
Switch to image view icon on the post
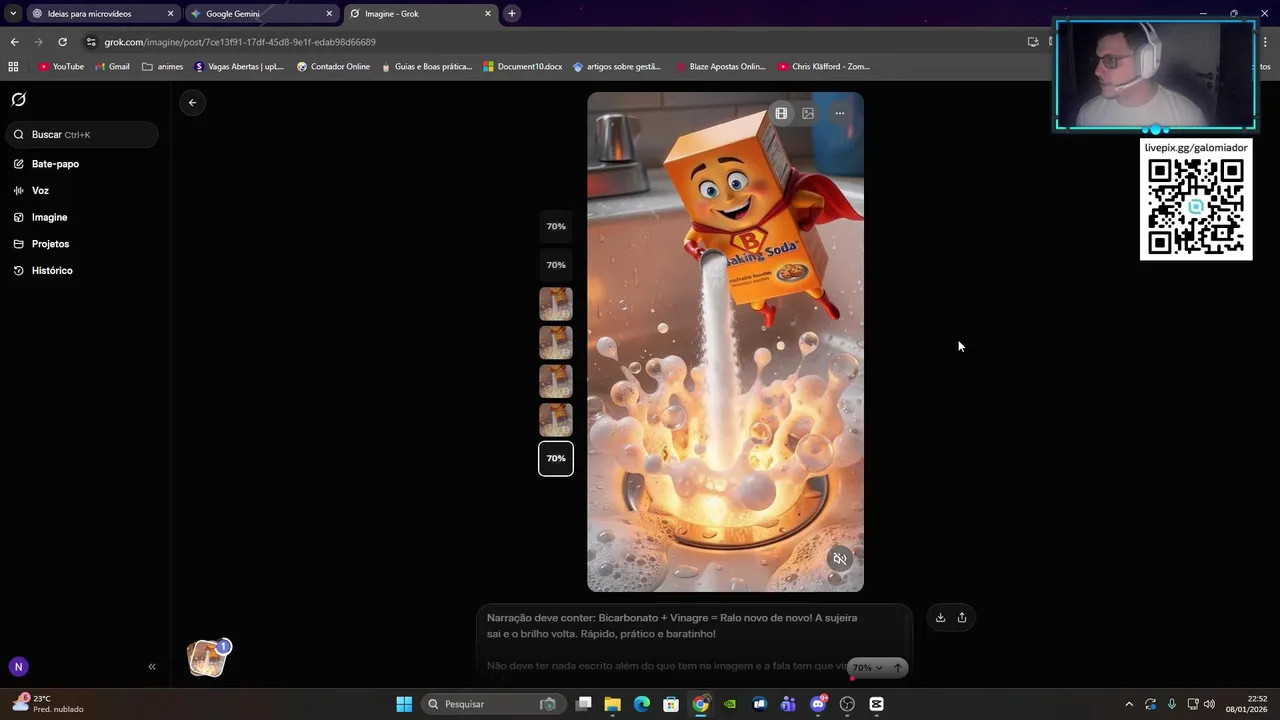[808, 113]
